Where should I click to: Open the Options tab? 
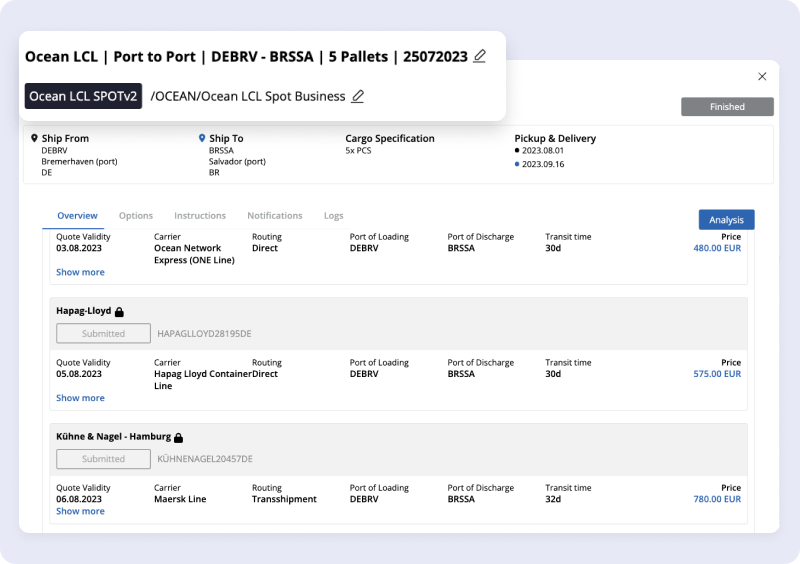click(136, 215)
